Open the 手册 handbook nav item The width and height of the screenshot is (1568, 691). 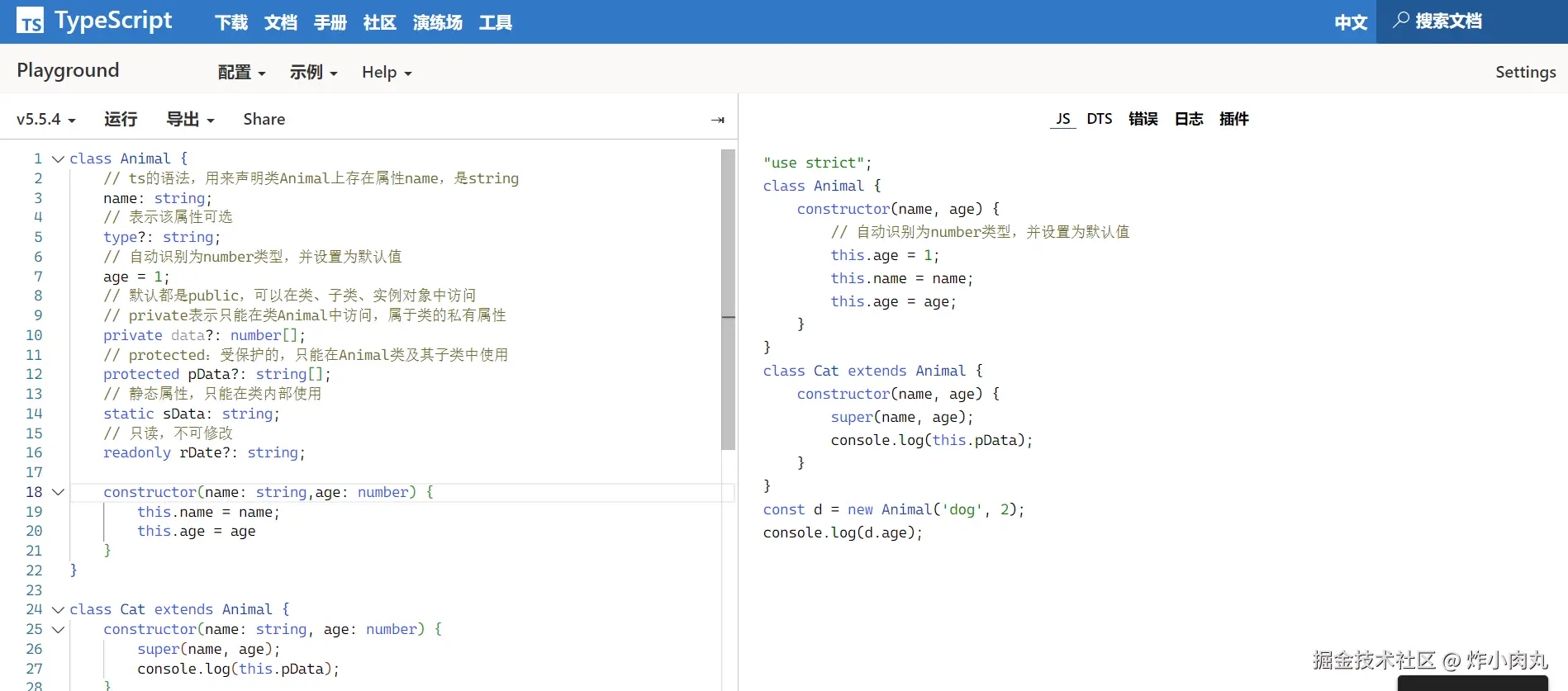[330, 22]
